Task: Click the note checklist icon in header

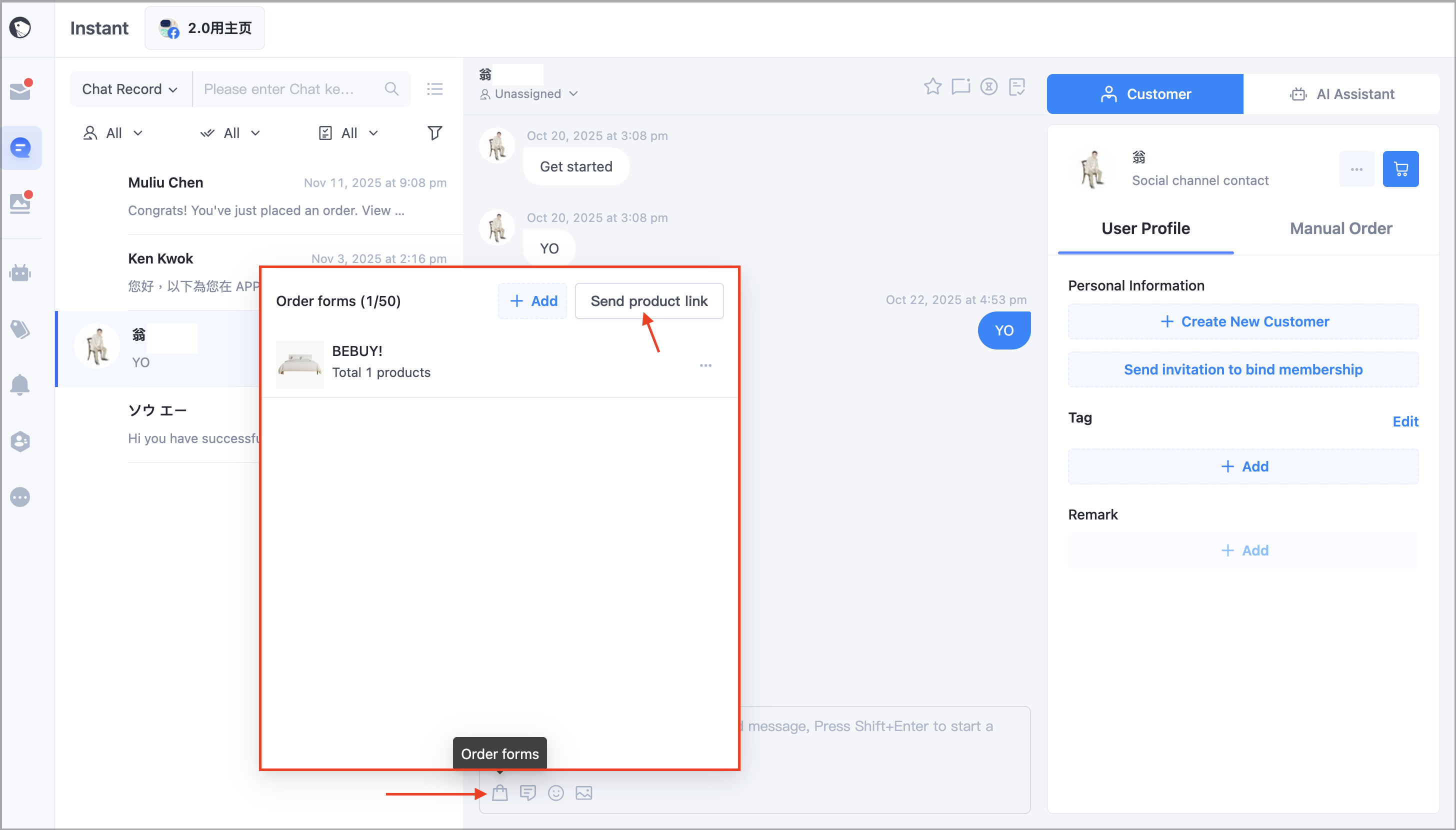Action: (x=1016, y=86)
